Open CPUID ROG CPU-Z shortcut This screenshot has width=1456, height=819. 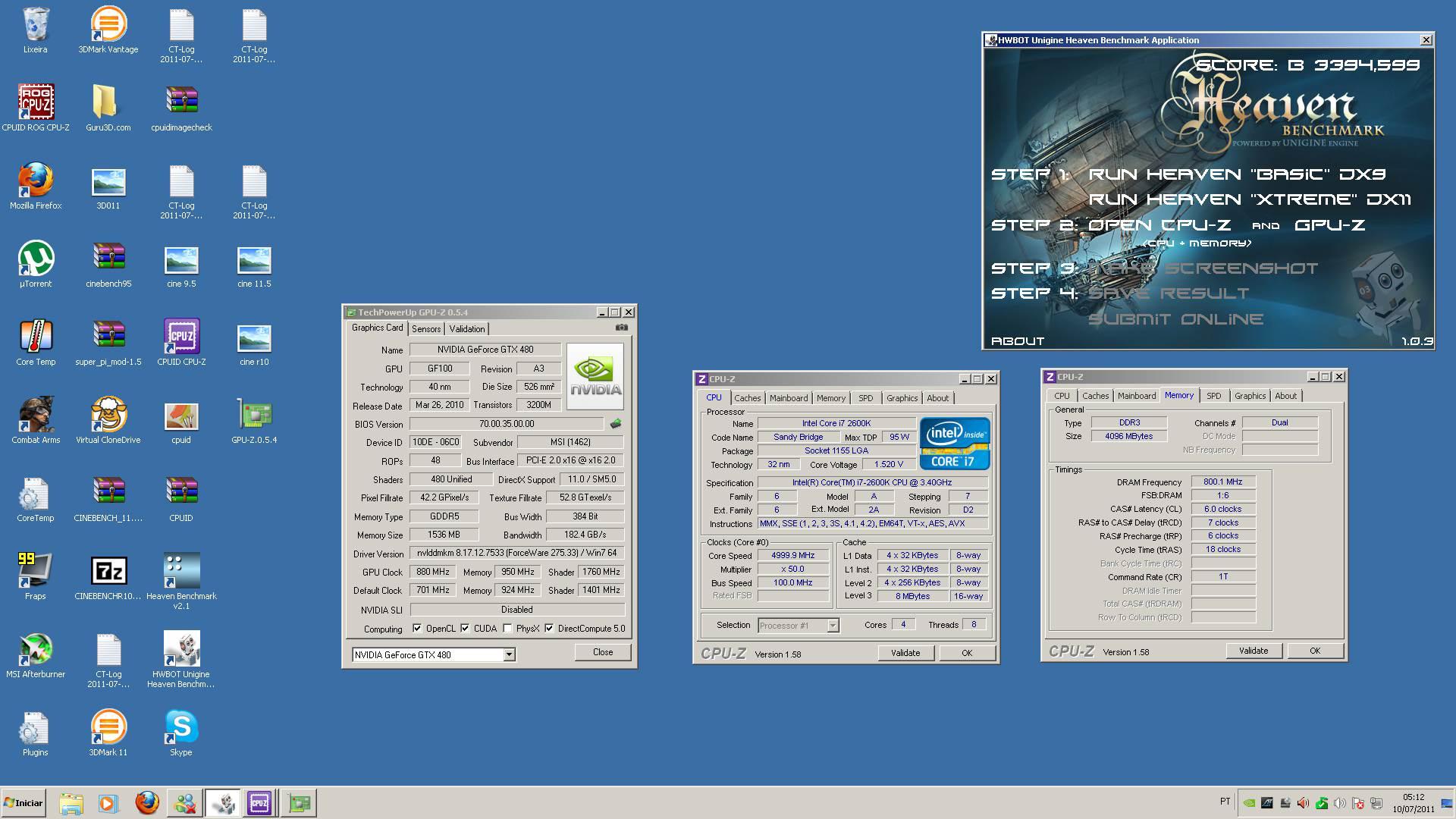[35, 108]
